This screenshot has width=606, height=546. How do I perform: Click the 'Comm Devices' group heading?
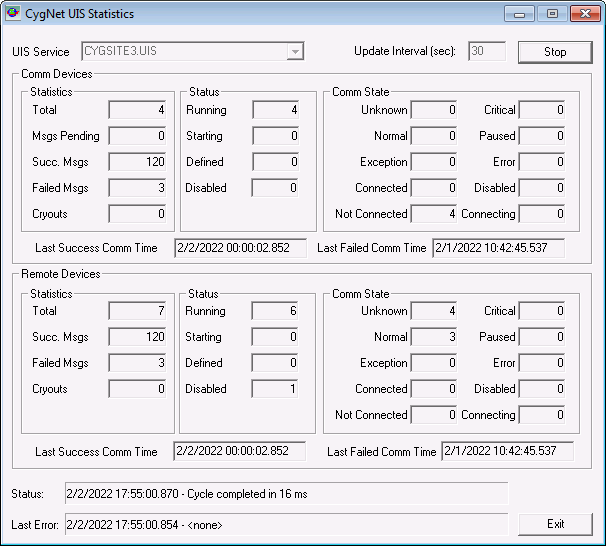coord(57,74)
